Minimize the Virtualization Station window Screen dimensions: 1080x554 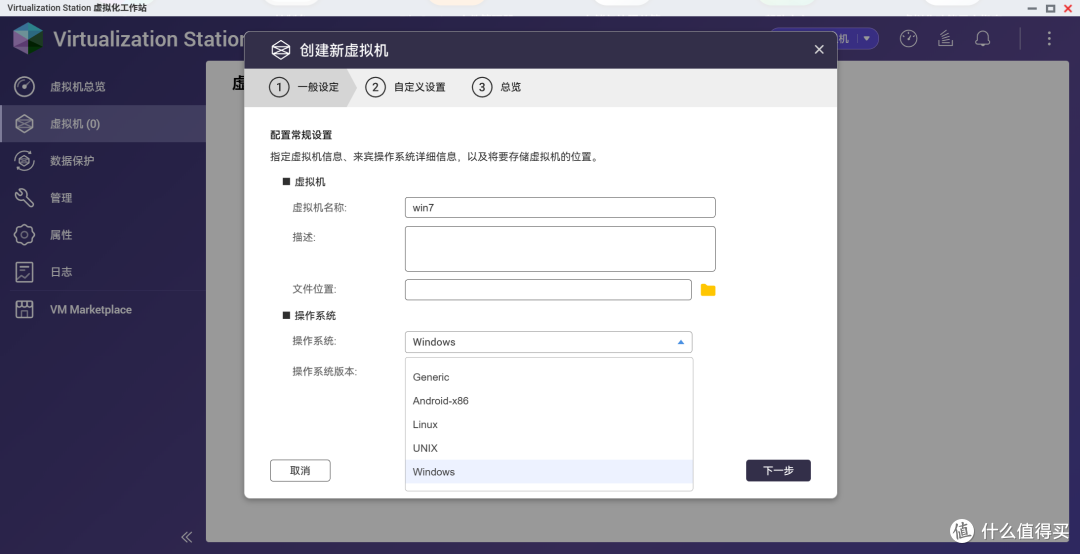tap(1032, 8)
